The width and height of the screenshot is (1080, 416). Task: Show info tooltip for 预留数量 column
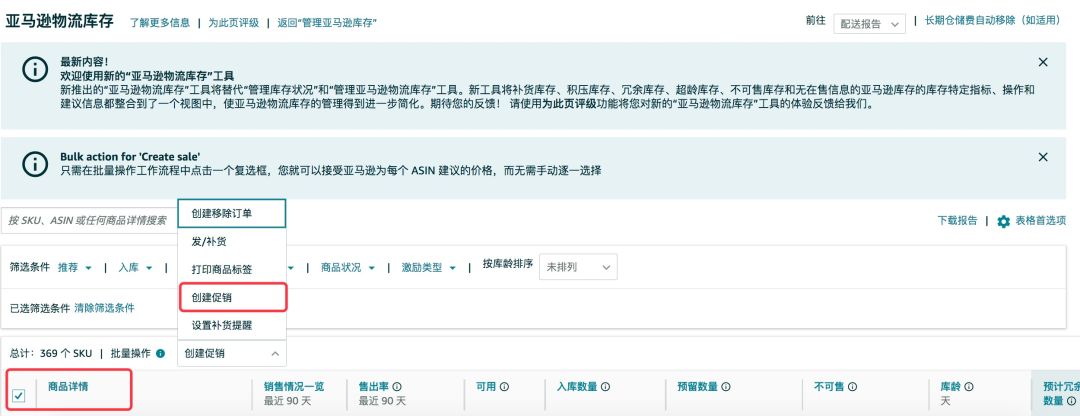[725, 387]
